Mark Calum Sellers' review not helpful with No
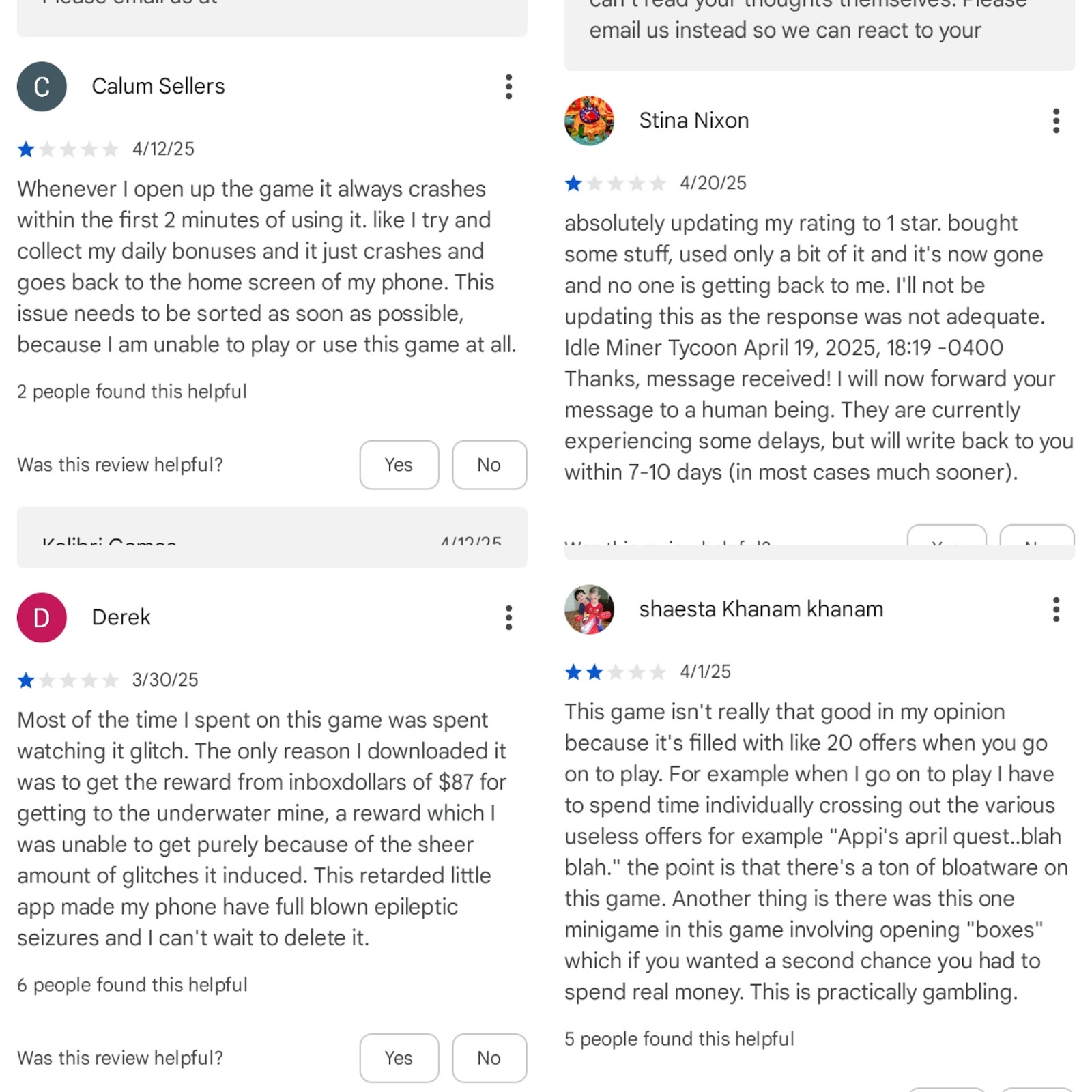Viewport: 1092px width, 1092px height. tap(489, 465)
